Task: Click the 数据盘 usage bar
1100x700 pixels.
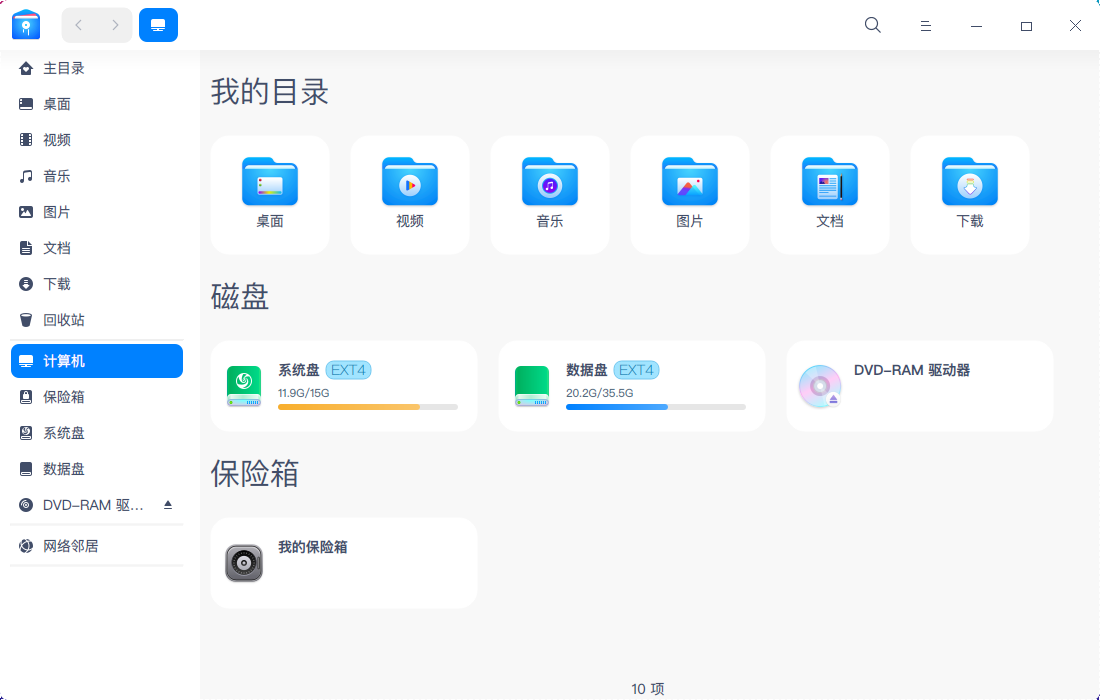Action: point(656,407)
